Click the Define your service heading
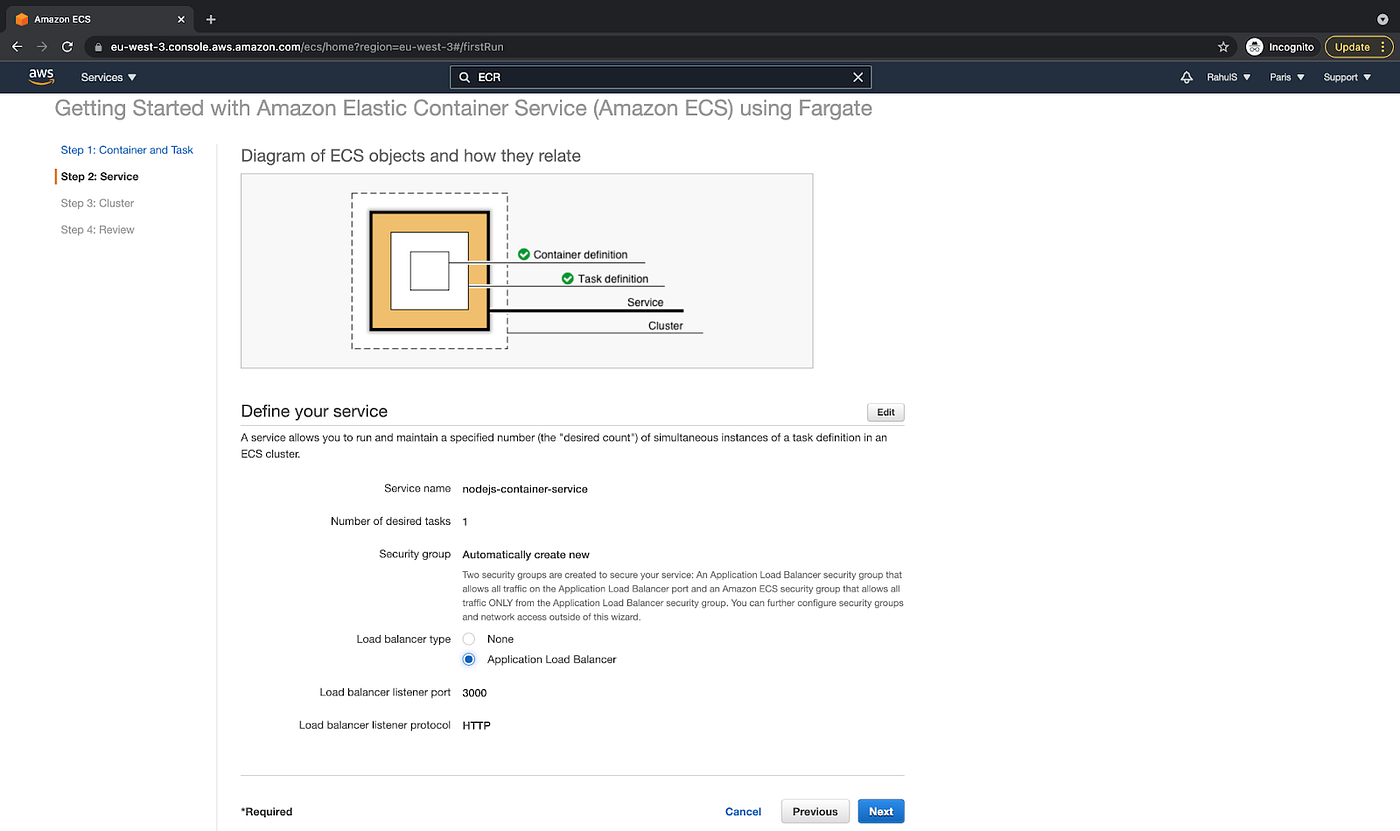Viewport: 1400px width, 831px height. click(x=314, y=411)
